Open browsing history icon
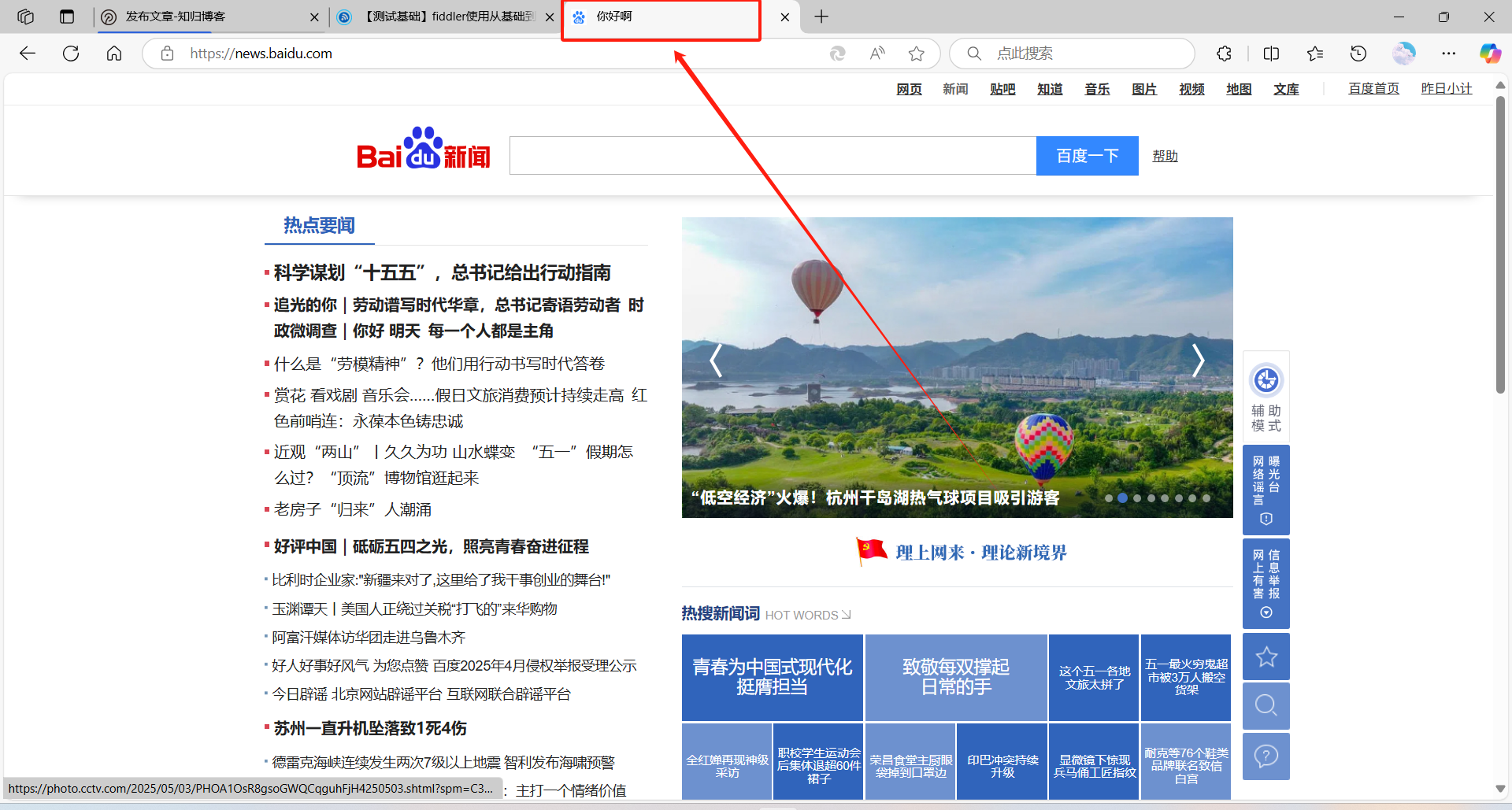Screen dimensions: 1512x810 [1358, 54]
